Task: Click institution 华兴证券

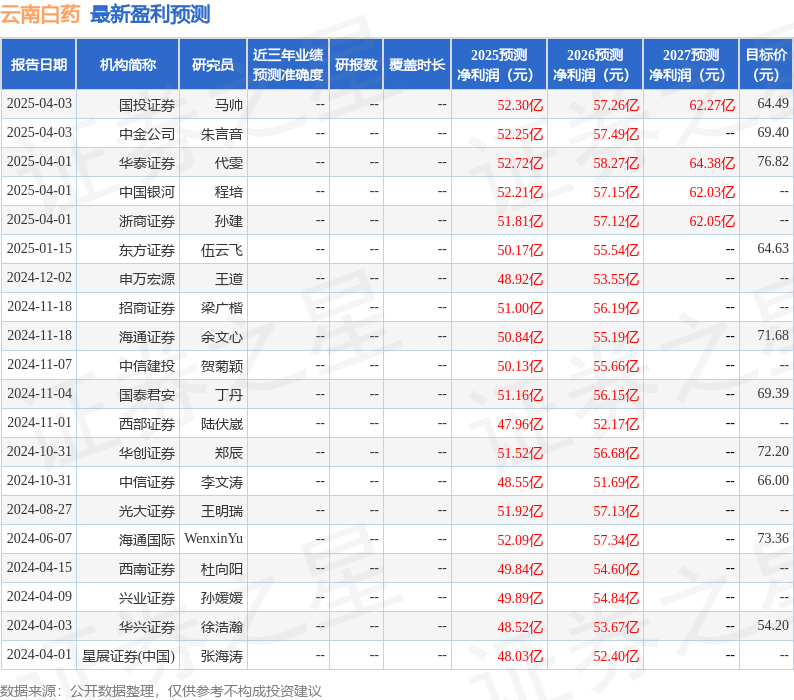Action: click(147, 627)
